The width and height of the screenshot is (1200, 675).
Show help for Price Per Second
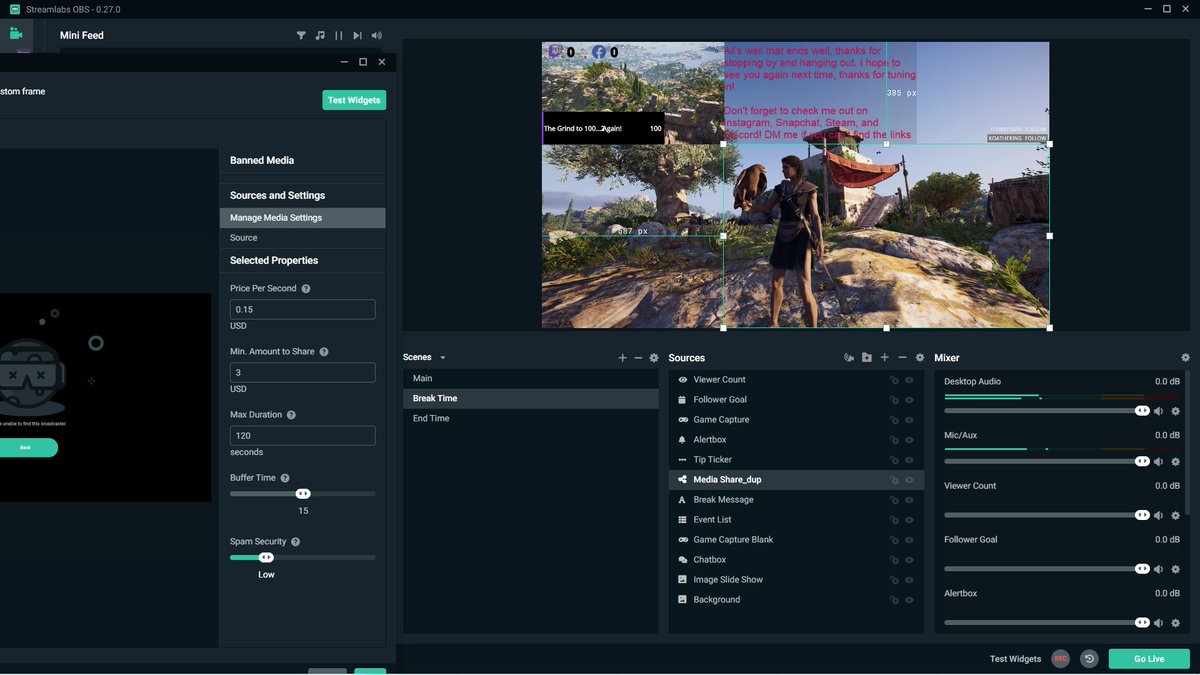click(x=306, y=288)
